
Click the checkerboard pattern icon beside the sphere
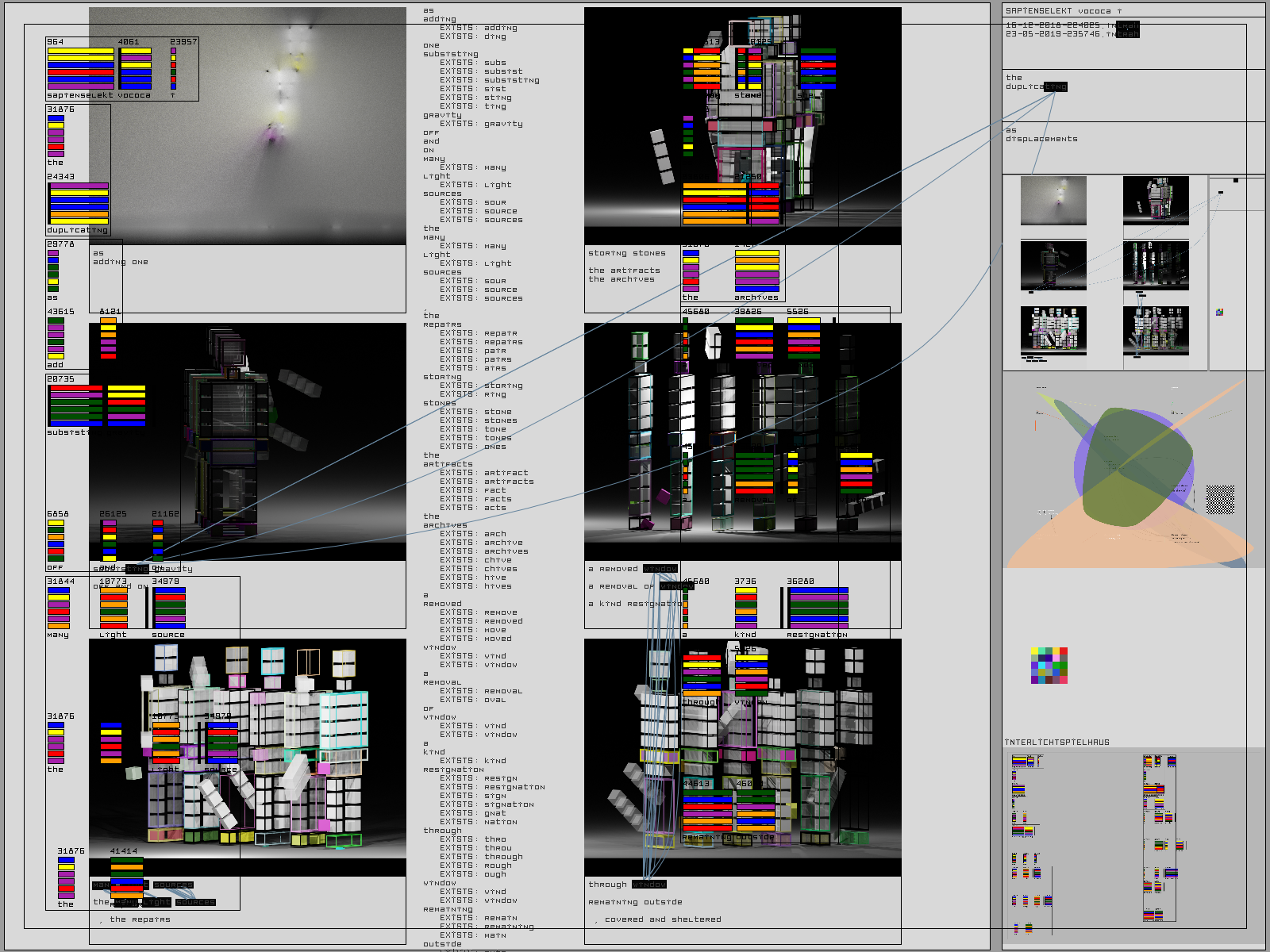pos(1220,499)
